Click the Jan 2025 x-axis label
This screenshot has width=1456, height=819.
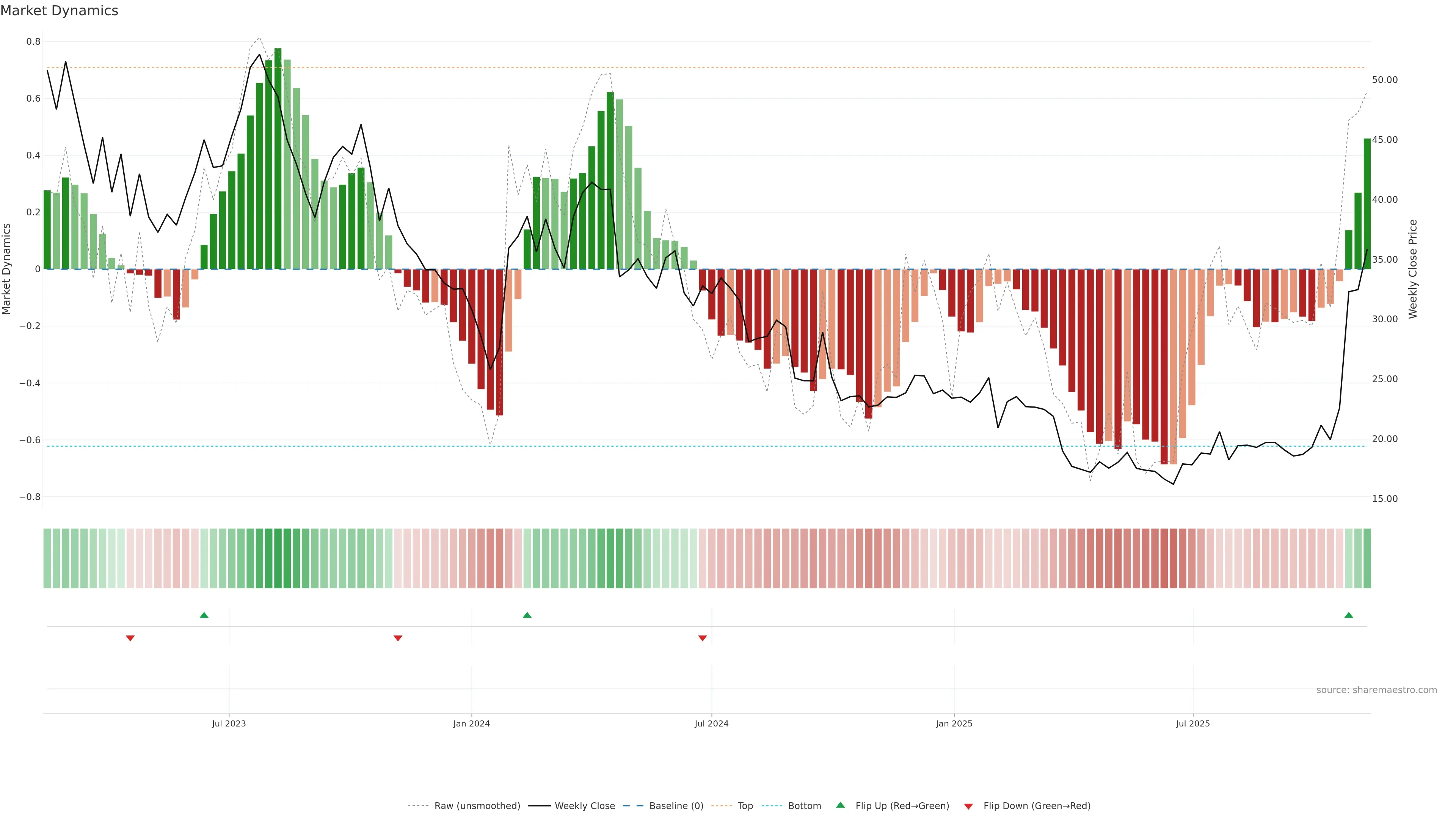click(x=954, y=723)
